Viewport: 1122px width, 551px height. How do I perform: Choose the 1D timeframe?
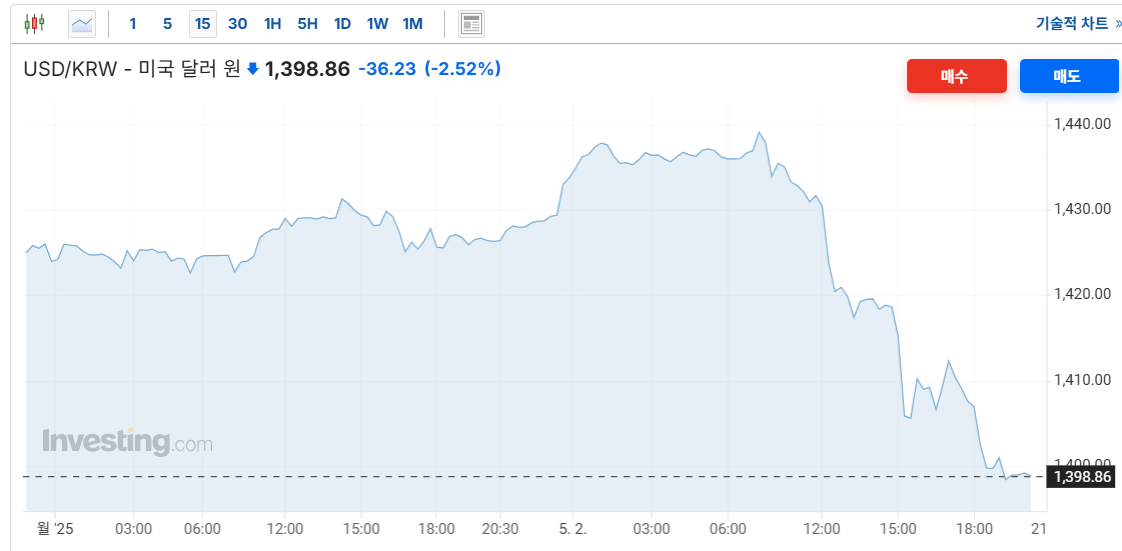[342, 24]
